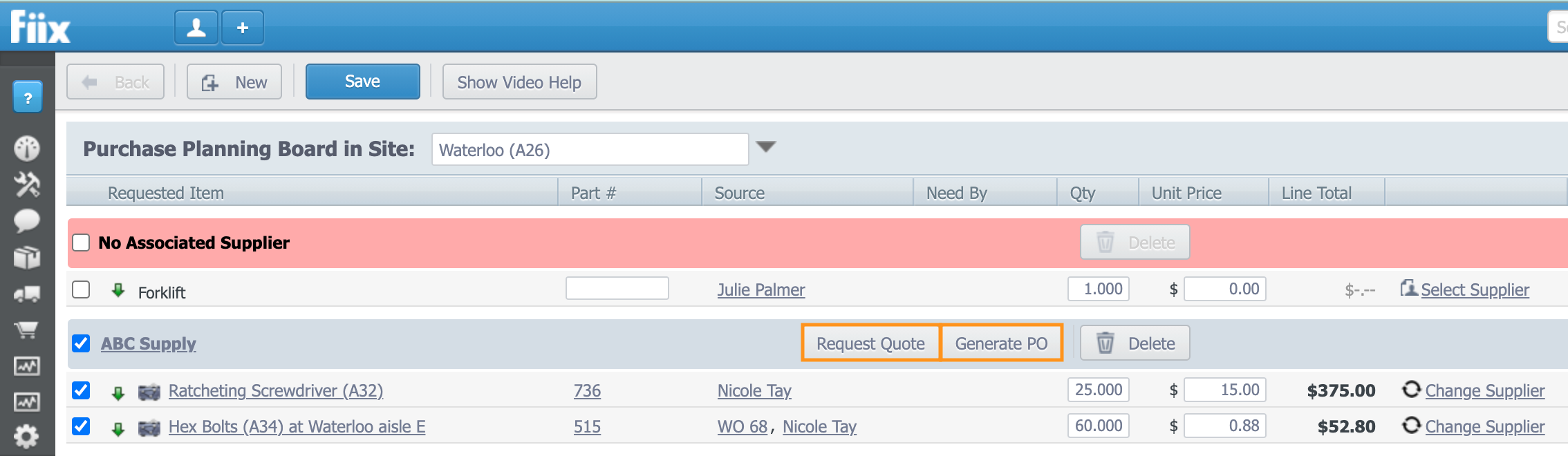
Task: Open part number 736 link
Action: point(587,390)
